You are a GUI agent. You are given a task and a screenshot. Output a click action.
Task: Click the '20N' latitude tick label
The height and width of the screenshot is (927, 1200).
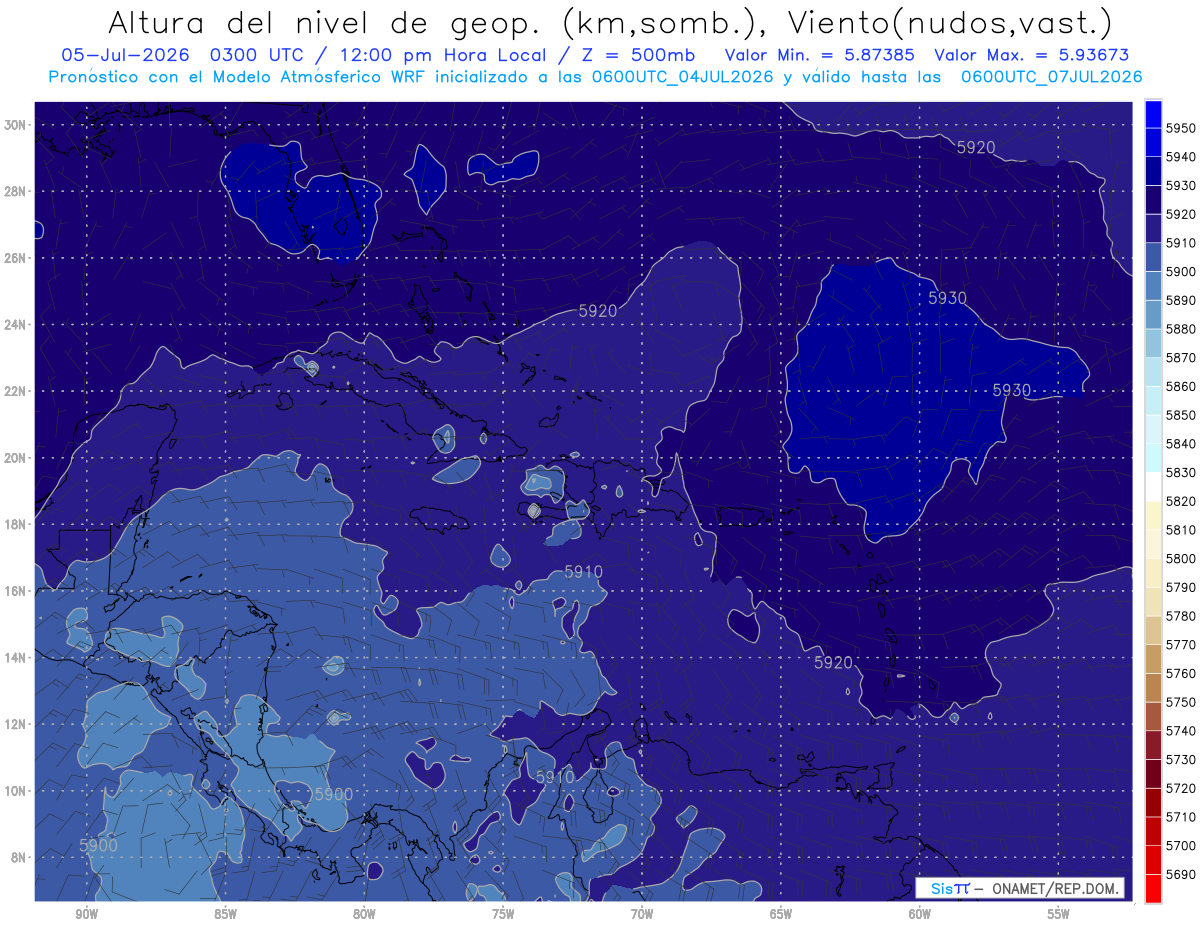15,458
